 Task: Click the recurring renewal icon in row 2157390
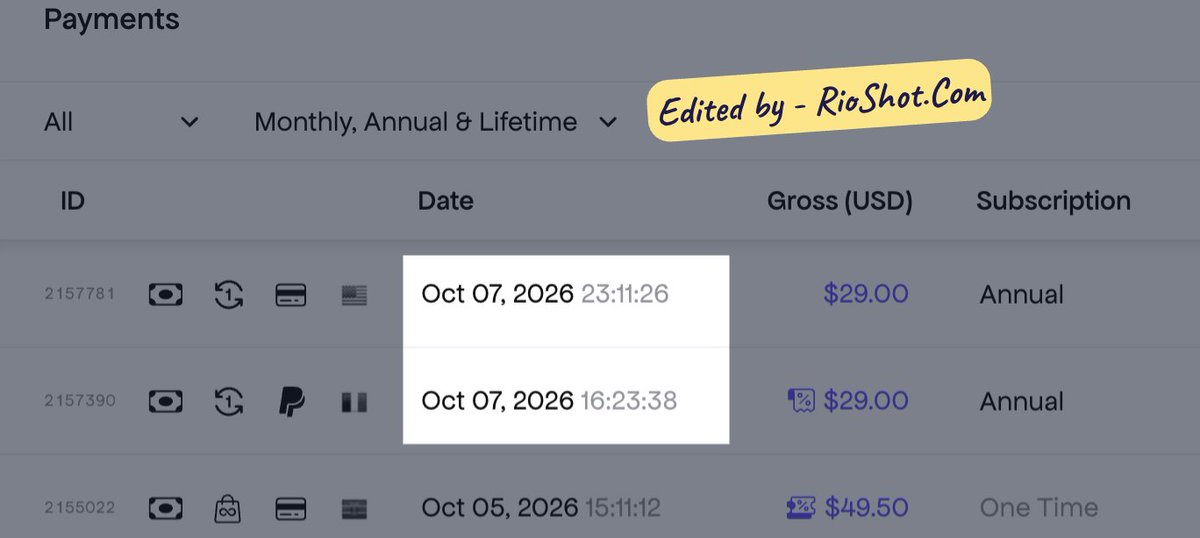point(229,402)
